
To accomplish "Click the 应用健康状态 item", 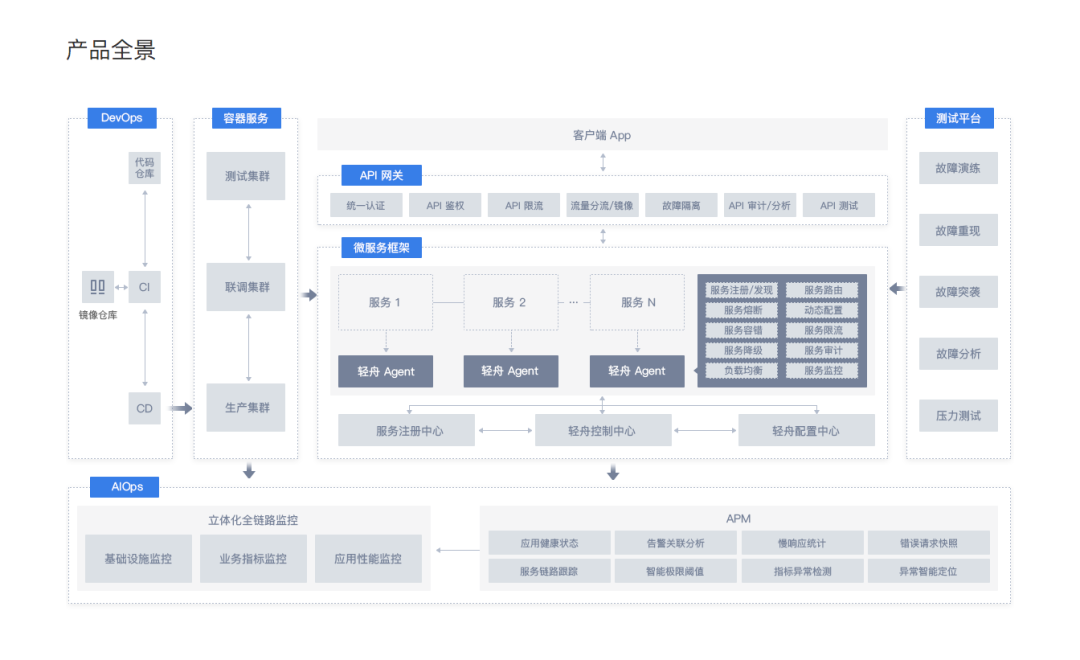I will [x=550, y=543].
